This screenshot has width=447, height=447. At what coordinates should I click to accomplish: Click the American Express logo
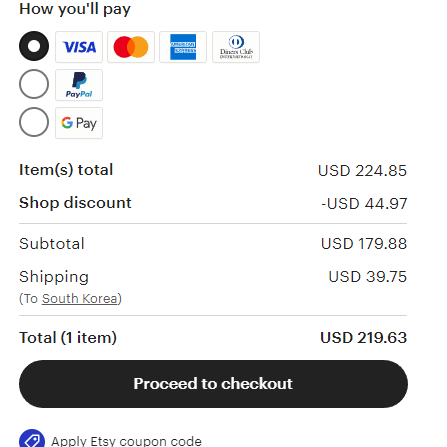click(183, 47)
